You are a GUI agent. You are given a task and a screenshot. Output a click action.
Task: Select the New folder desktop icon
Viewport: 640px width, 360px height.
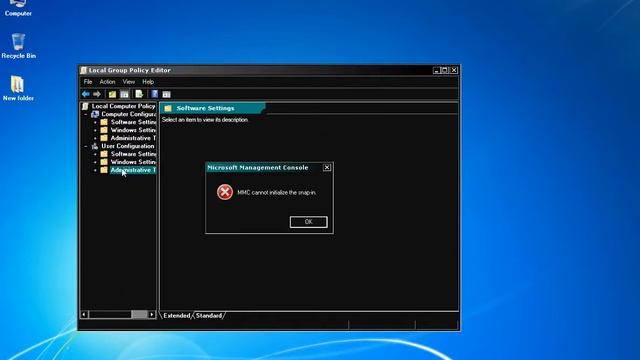pos(17,84)
